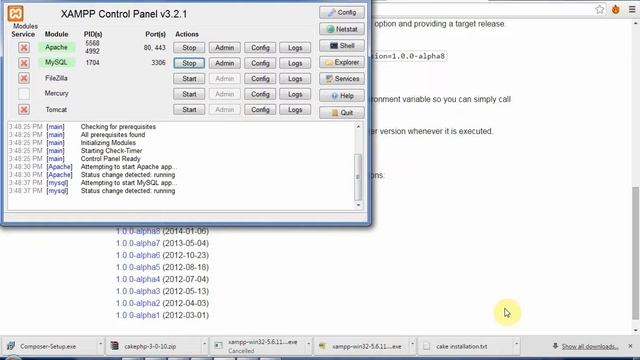640x360 pixels.
Task: Quit the XAMPP Control Panel
Action: [x=342, y=113]
